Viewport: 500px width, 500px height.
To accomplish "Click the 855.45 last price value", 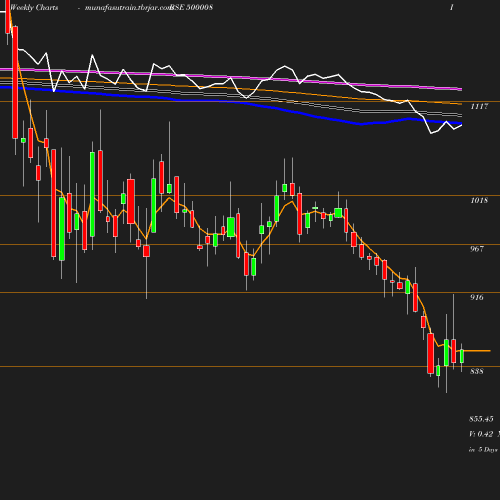I will tap(481, 419).
